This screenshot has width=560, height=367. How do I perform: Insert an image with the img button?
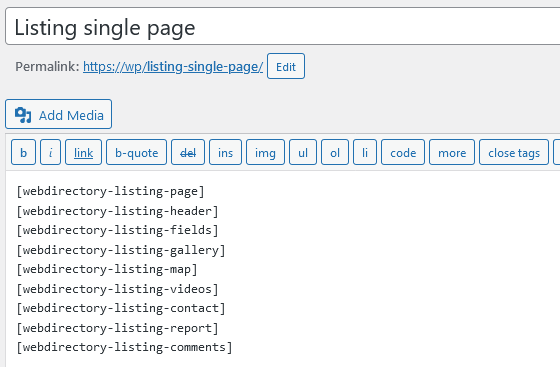[x=265, y=152]
